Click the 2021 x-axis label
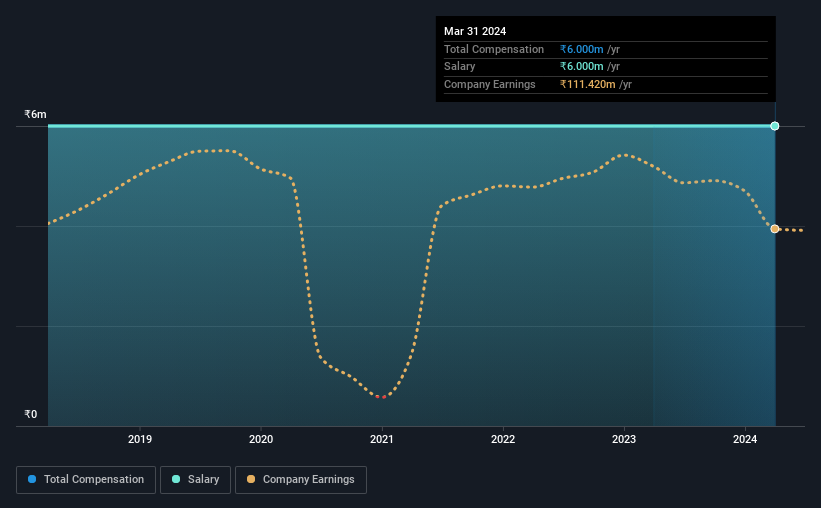Image resolution: width=821 pixels, height=508 pixels. click(x=382, y=439)
